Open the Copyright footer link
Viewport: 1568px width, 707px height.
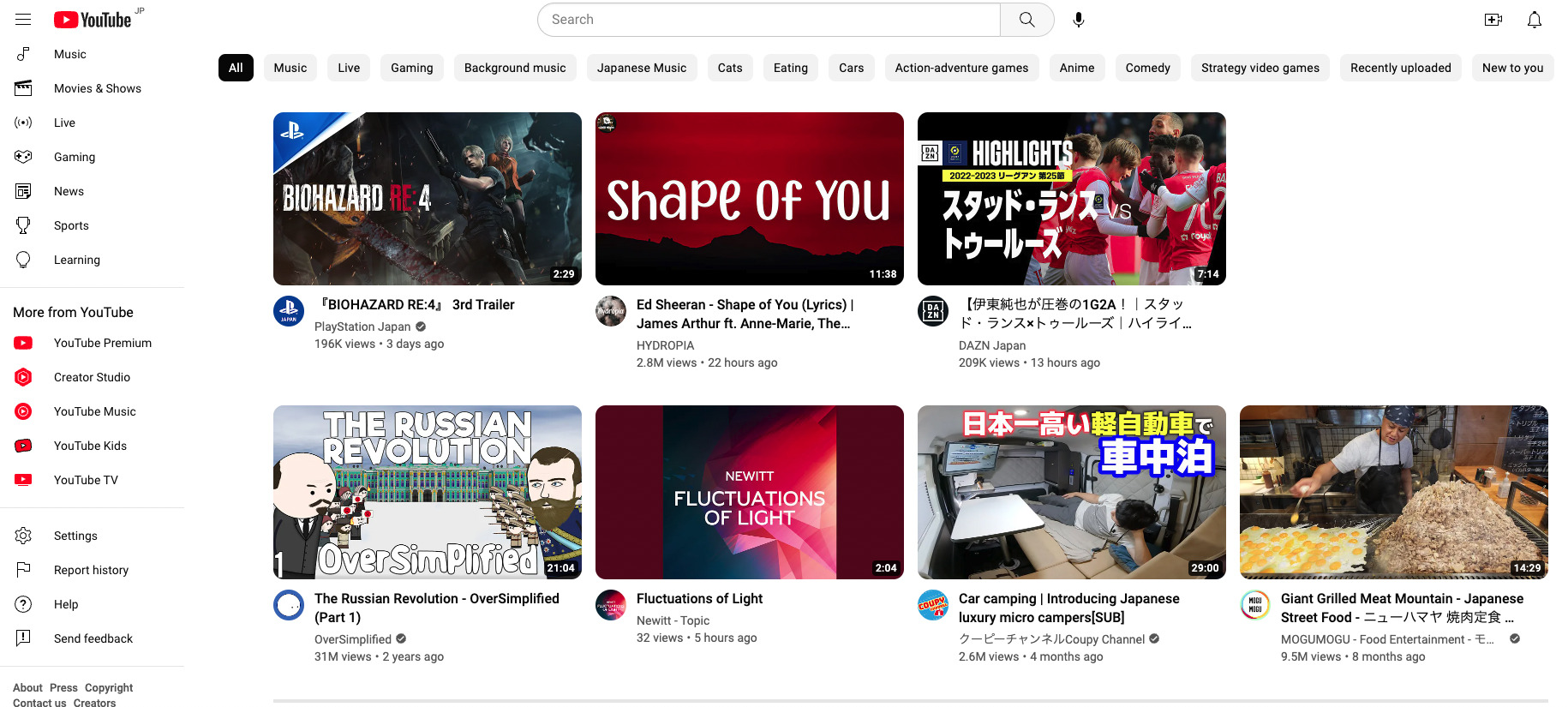pyautogui.click(x=109, y=687)
